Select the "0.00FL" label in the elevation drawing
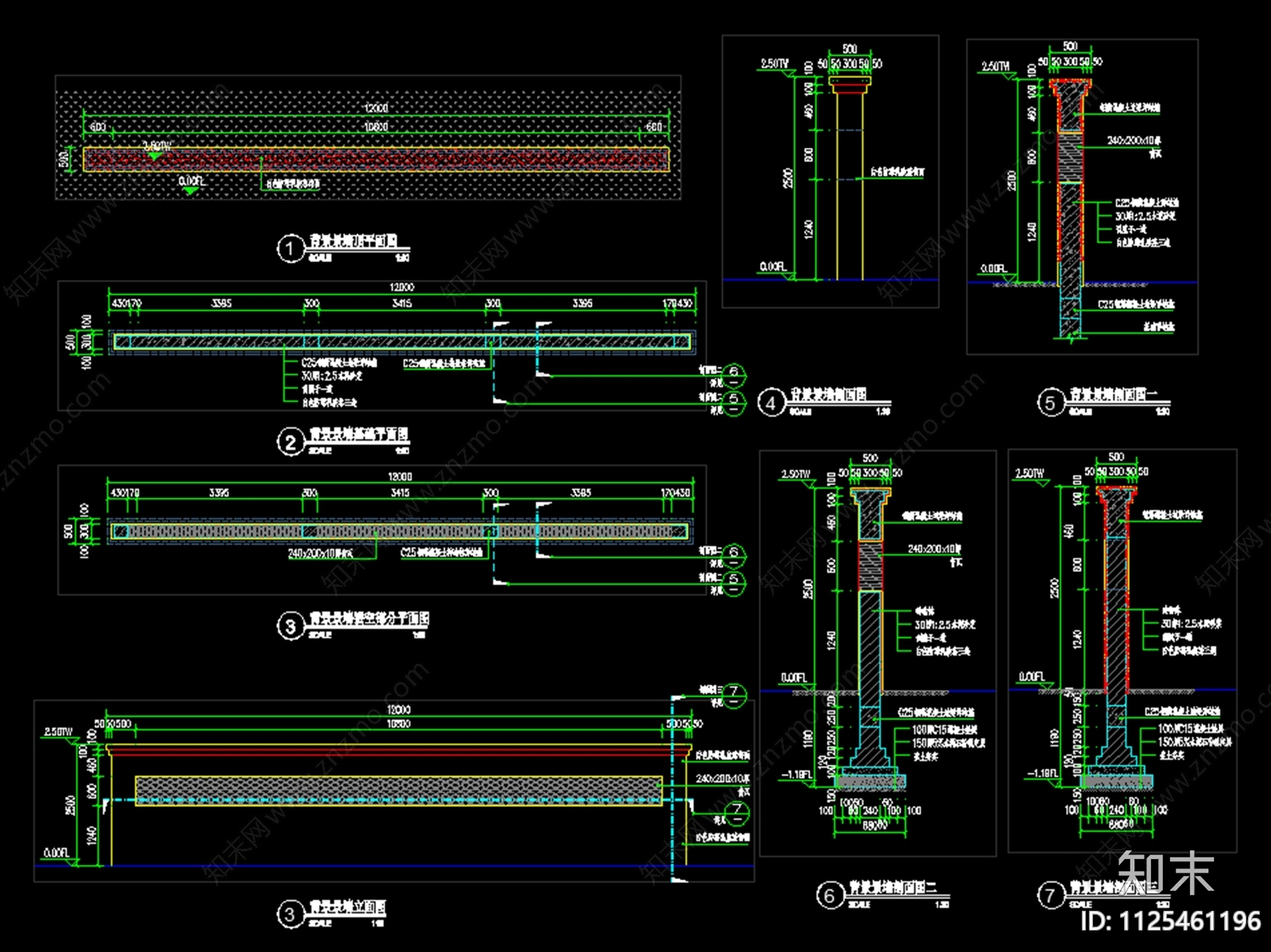 tap(56, 853)
